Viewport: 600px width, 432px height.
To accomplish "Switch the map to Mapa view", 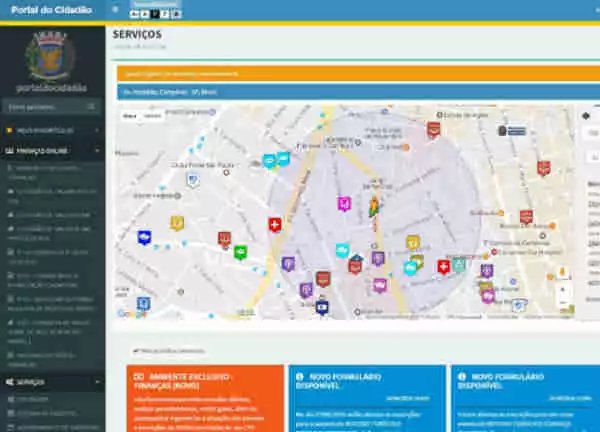I will [129, 116].
